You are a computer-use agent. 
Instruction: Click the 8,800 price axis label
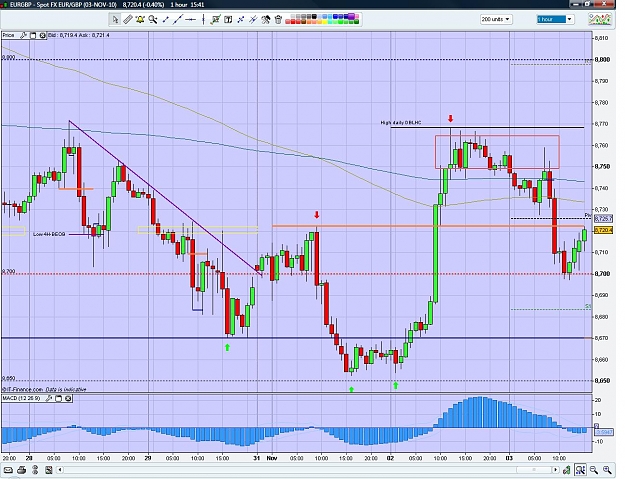click(x=602, y=60)
